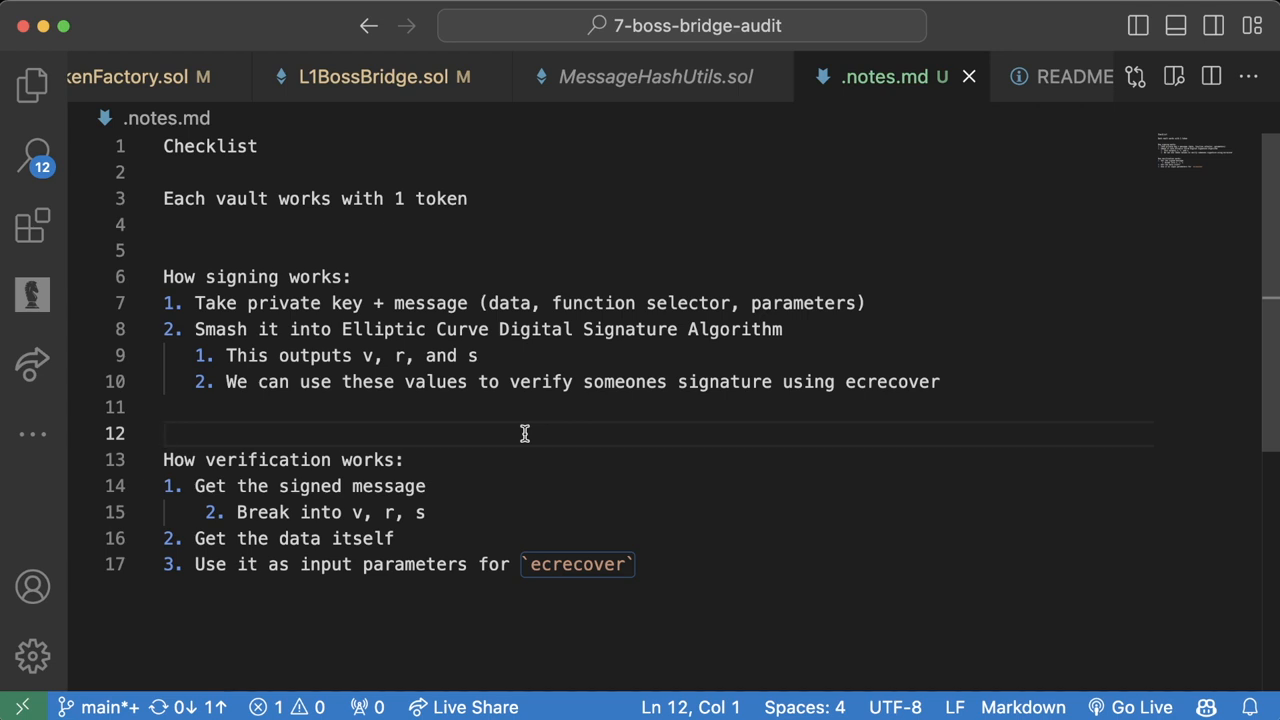Click the Accounts icon in activity bar

[x=32, y=587]
